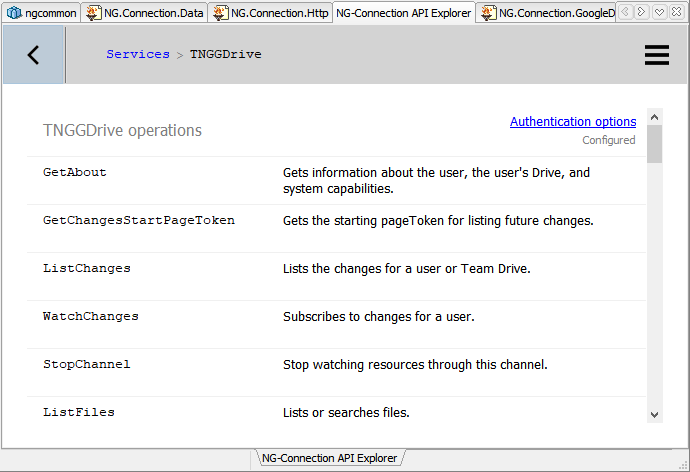Image resolution: width=690 pixels, height=472 pixels.
Task: Close the current tab with X button
Action: coord(677,12)
